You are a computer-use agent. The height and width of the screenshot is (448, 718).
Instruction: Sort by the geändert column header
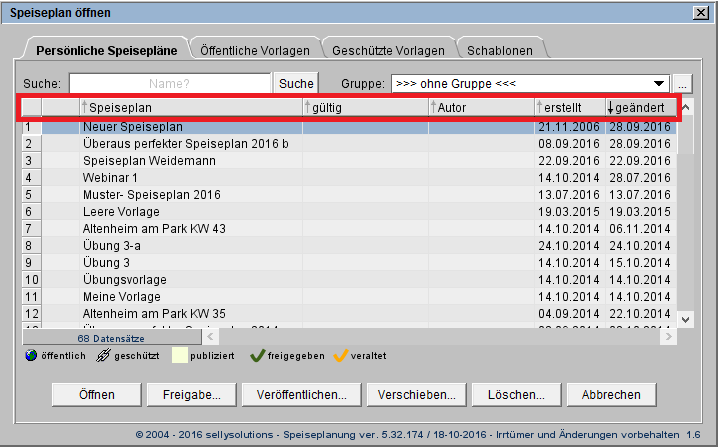point(641,108)
